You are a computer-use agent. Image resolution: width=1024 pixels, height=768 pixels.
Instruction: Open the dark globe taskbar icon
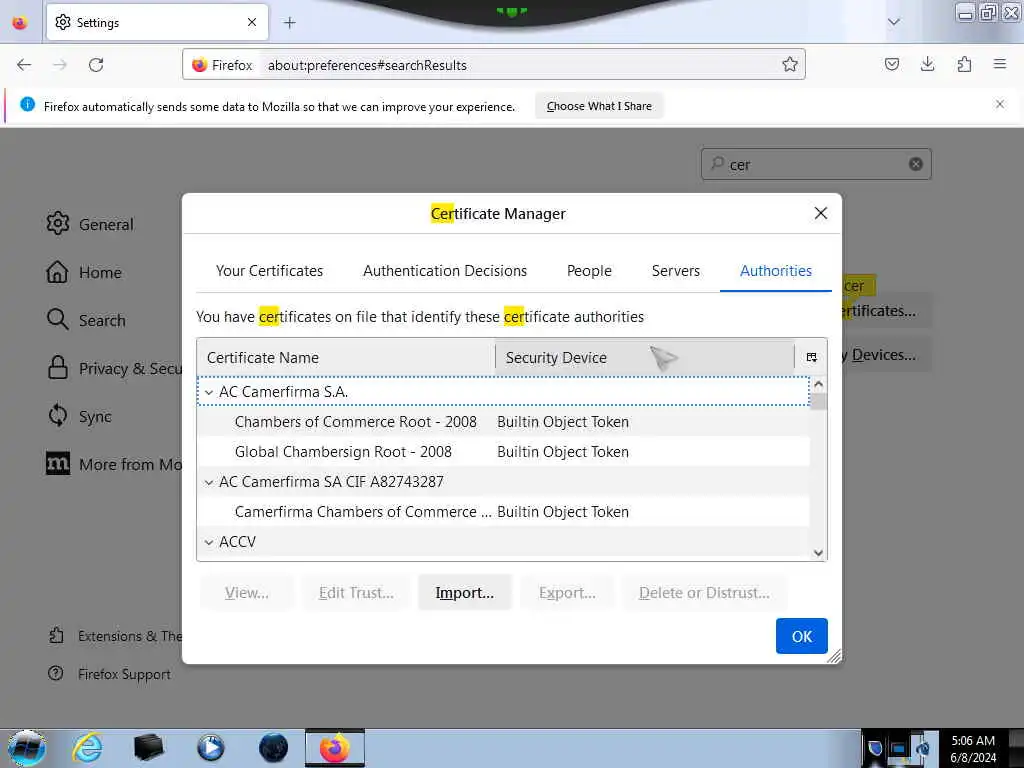coord(273,748)
